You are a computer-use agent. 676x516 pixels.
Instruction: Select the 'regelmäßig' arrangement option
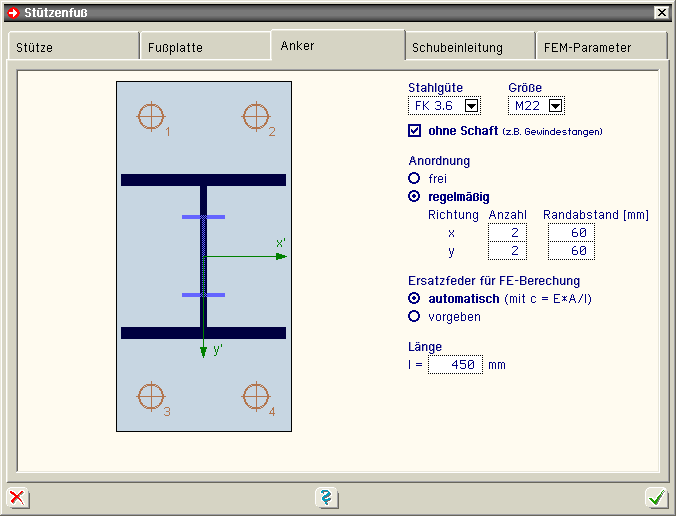(415, 196)
